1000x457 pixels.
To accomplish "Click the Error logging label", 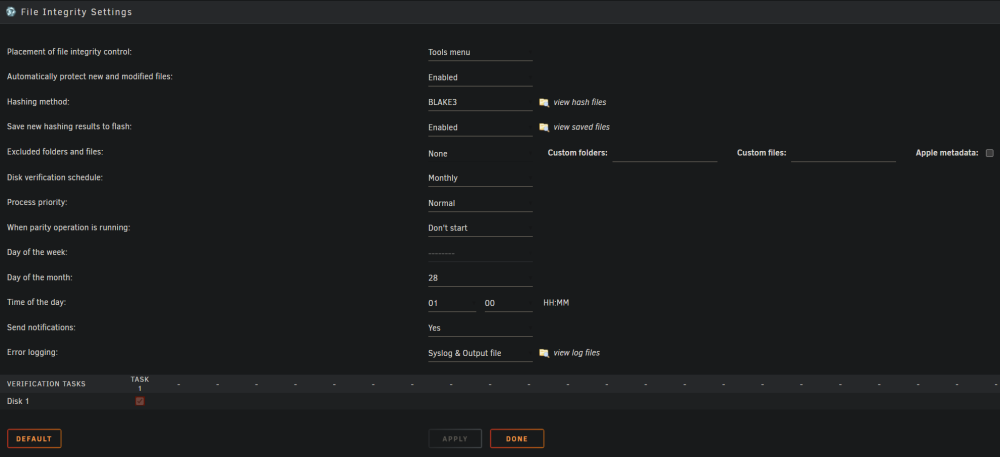I will tap(31, 352).
